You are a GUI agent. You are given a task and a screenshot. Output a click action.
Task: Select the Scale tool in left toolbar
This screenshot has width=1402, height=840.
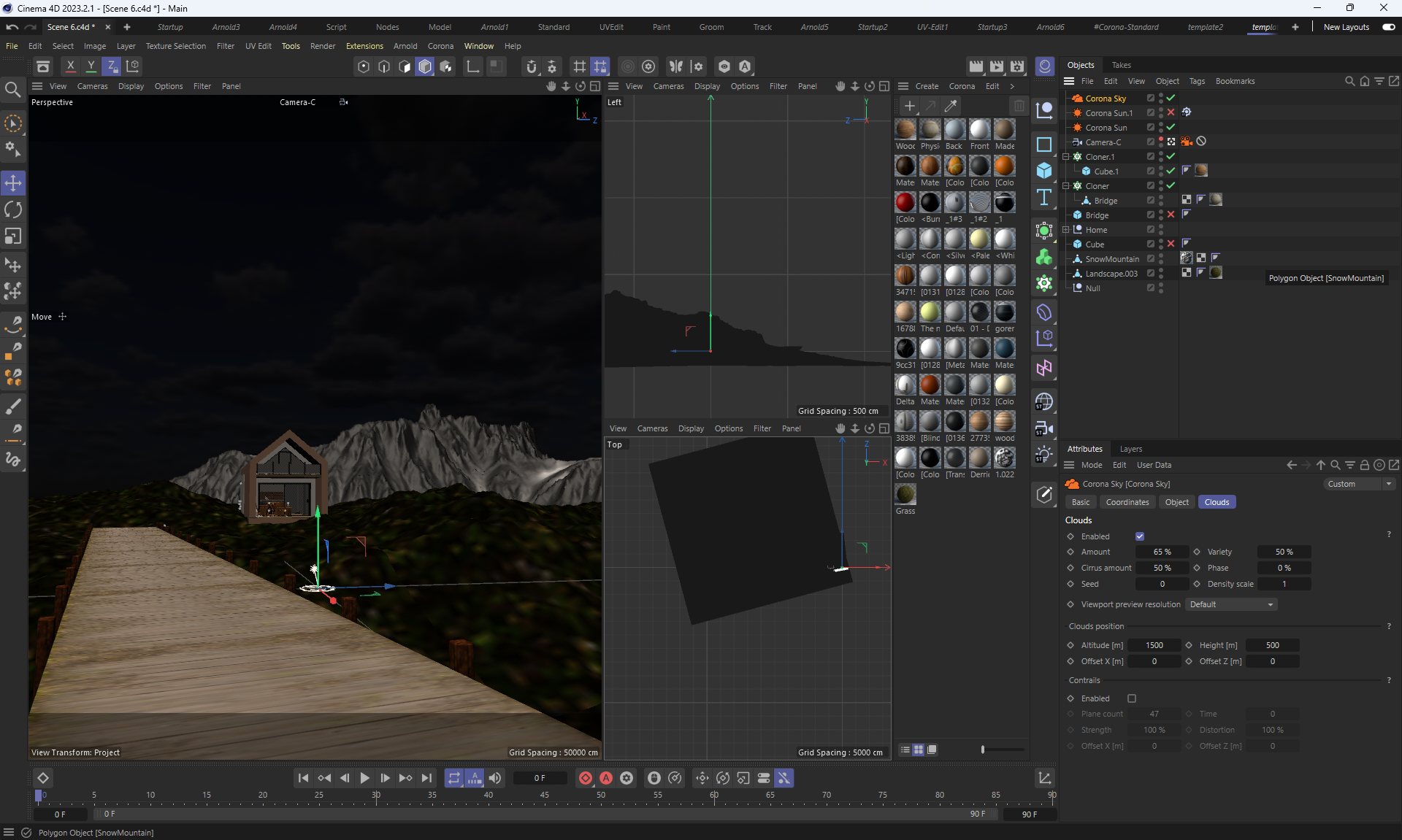(x=13, y=236)
